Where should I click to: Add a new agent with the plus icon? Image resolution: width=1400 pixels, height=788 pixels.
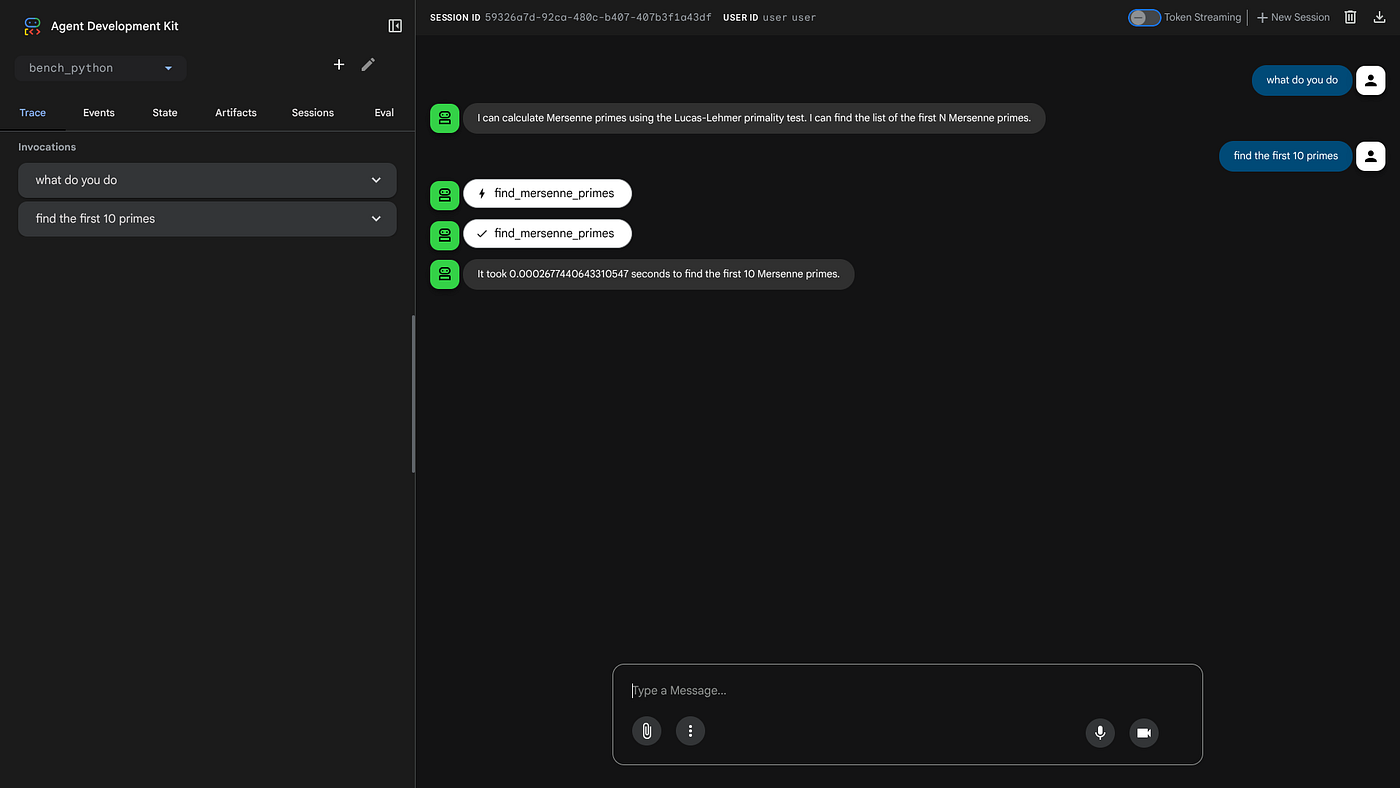click(339, 64)
